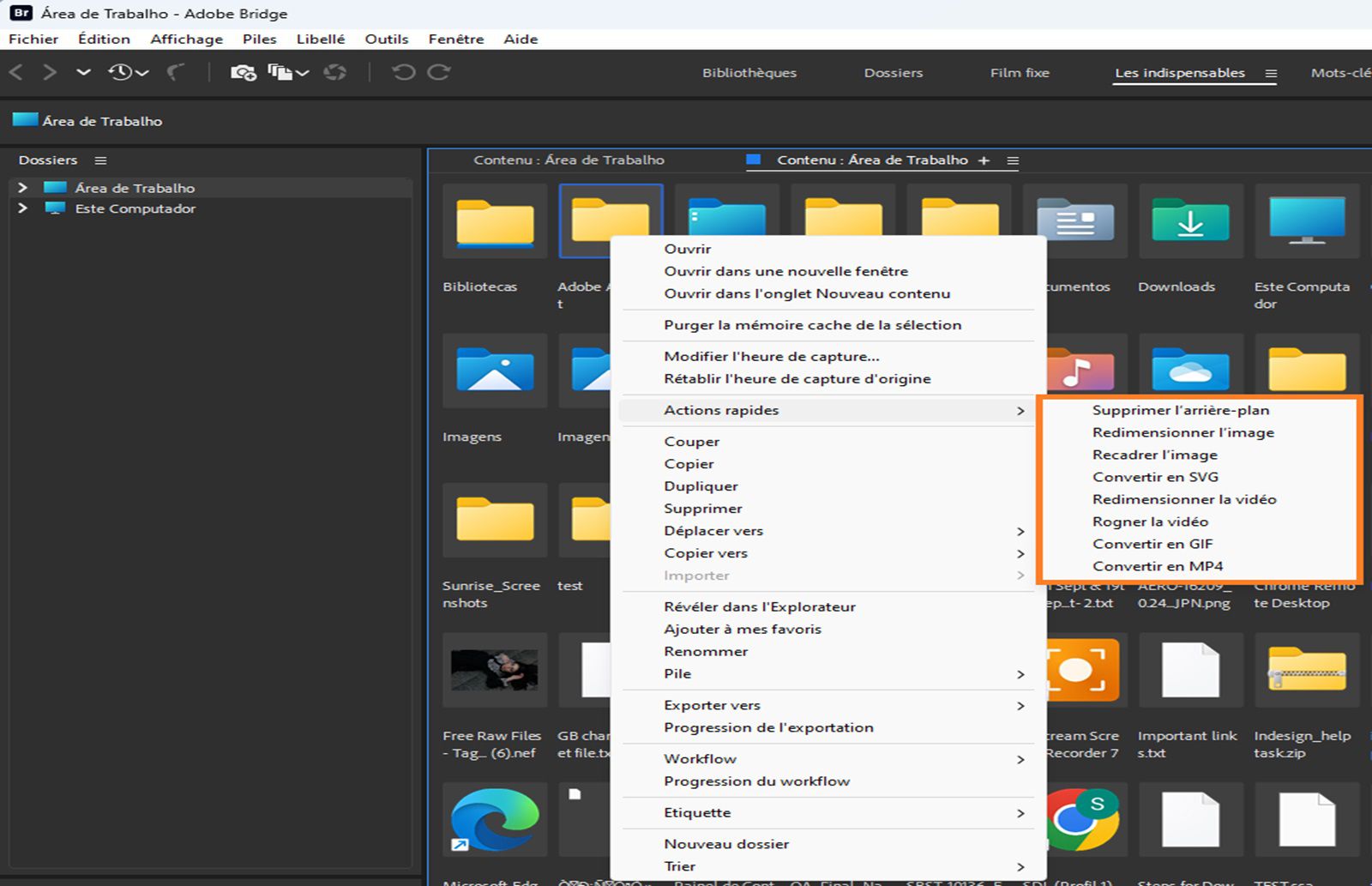
Task: Select the Sunrise_Screenshots folder
Action: click(495, 520)
